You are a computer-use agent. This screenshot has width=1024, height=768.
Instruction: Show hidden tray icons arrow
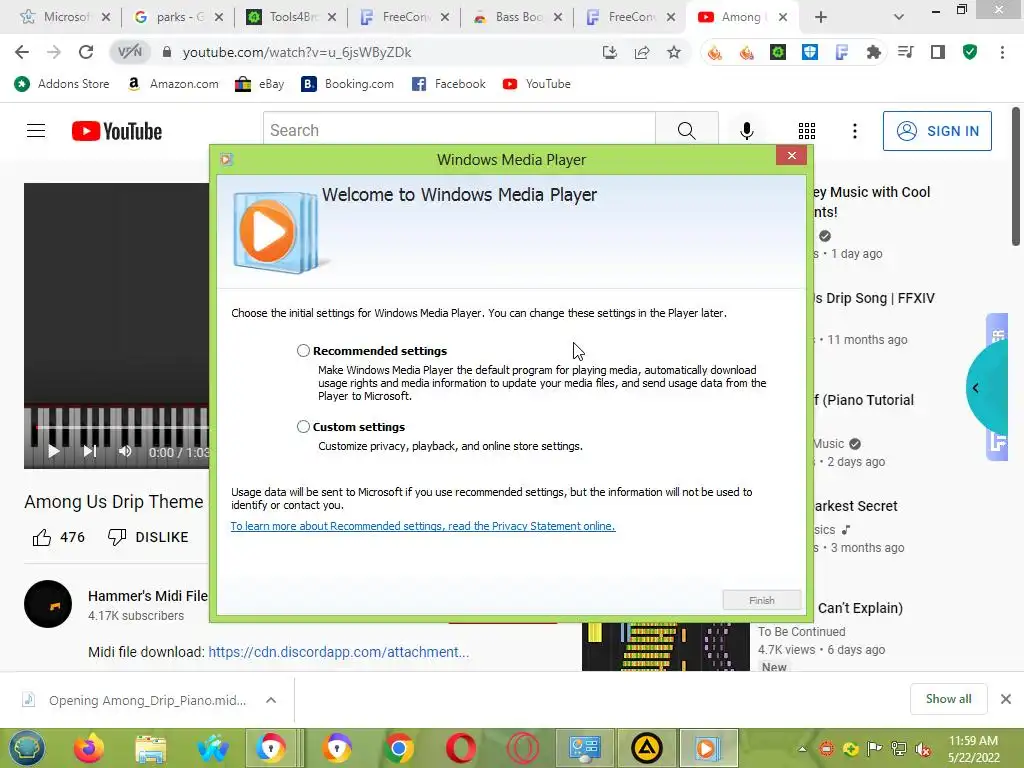pyautogui.click(x=802, y=749)
